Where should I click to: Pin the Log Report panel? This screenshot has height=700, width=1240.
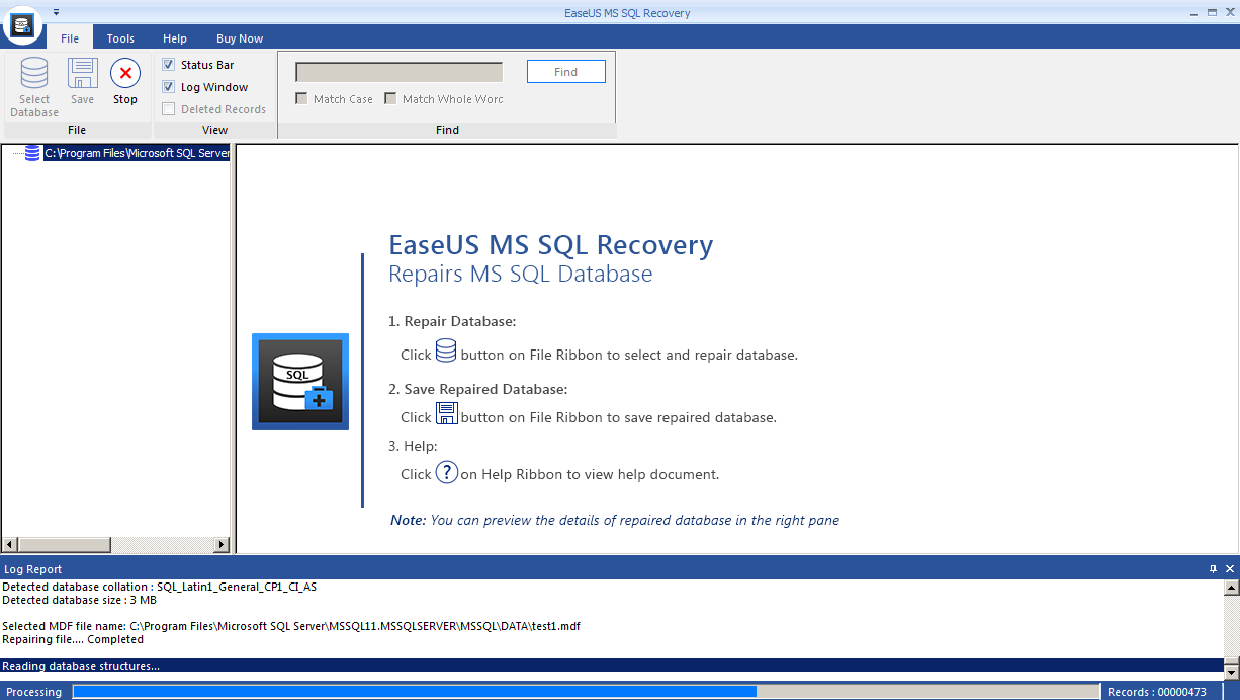pyautogui.click(x=1214, y=568)
